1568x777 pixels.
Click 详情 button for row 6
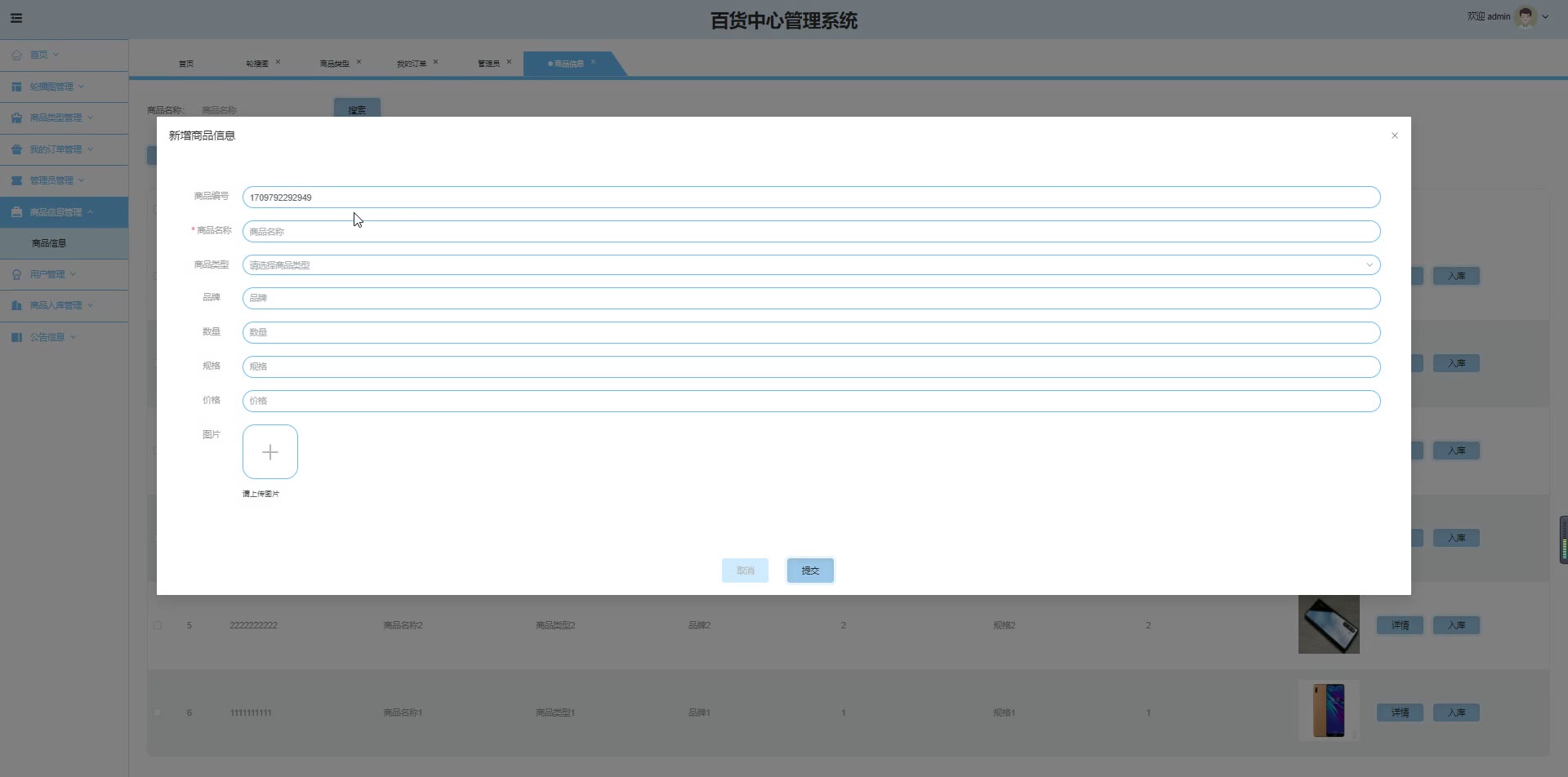point(1400,713)
